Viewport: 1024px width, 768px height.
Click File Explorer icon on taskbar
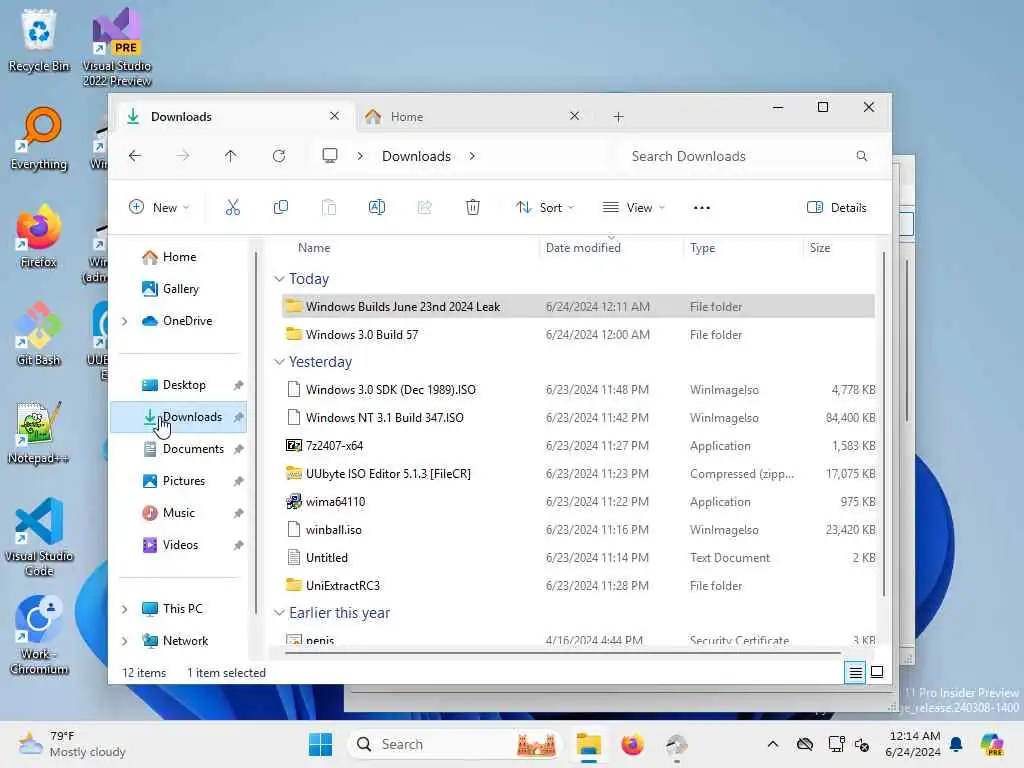[x=588, y=744]
